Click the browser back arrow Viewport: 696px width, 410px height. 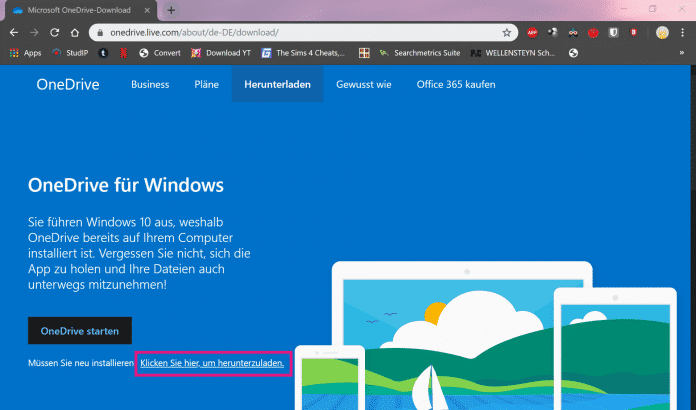pos(13,32)
